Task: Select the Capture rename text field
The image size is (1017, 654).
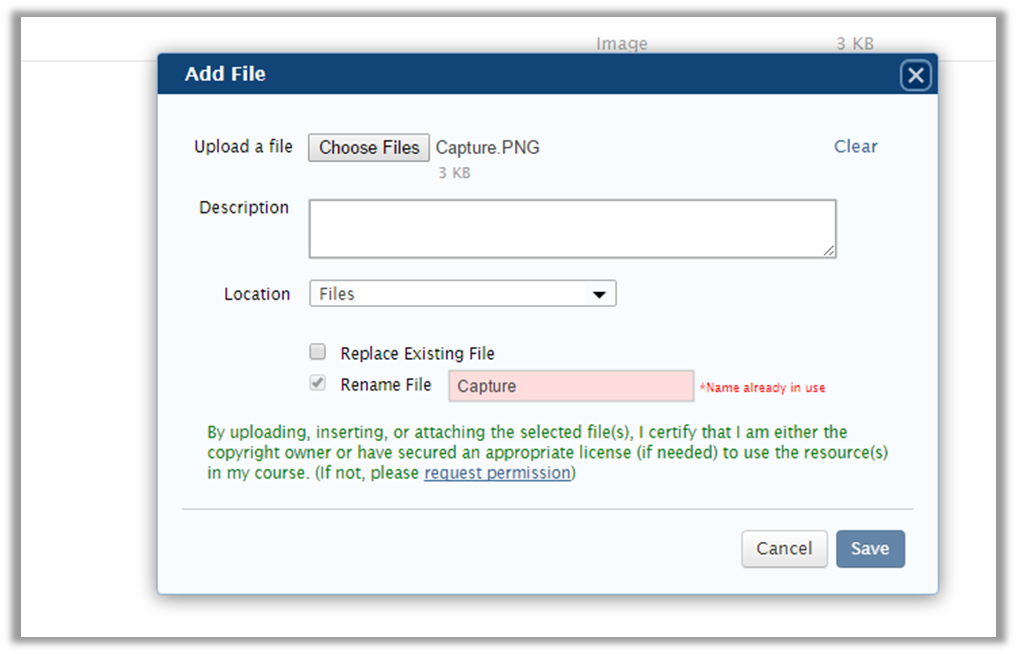Action: pyautogui.click(x=571, y=385)
